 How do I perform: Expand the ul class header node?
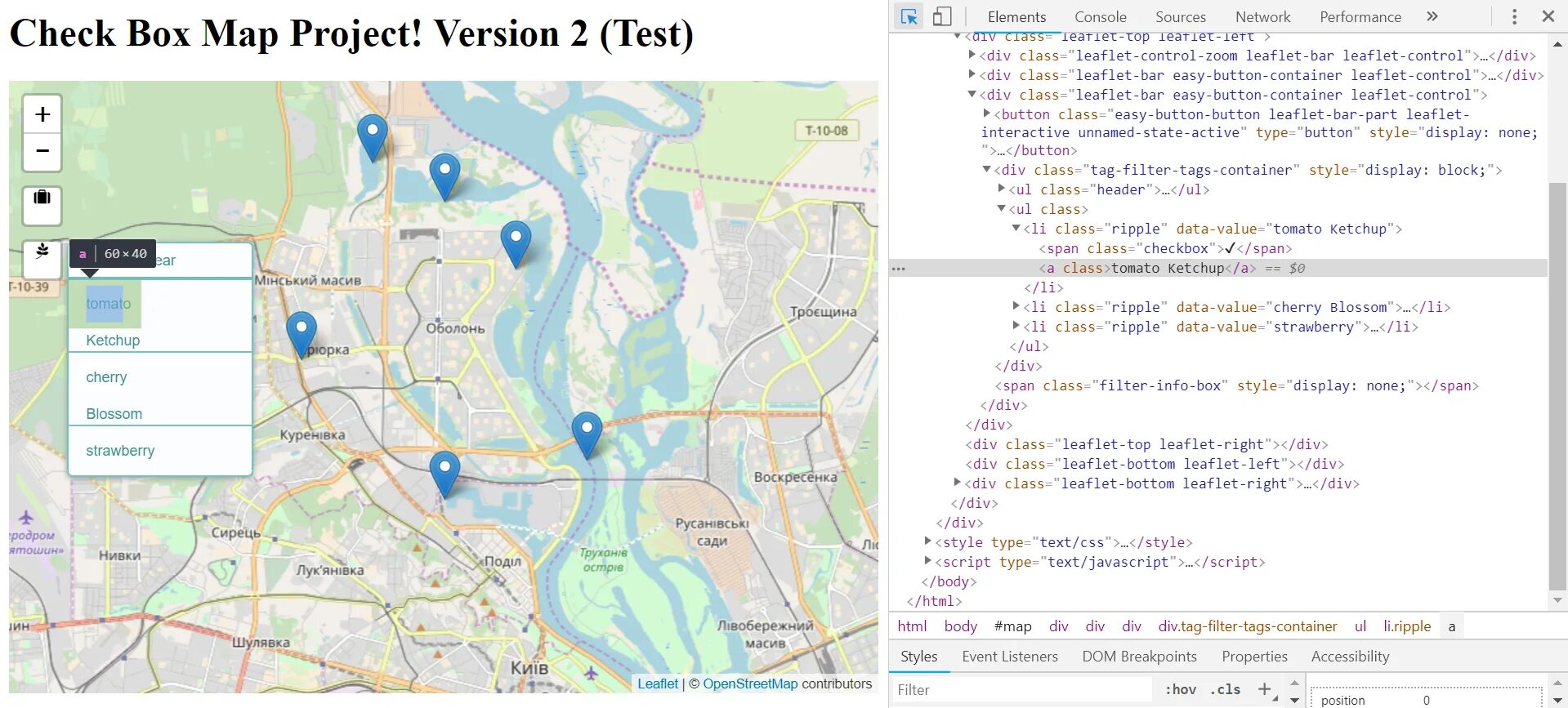click(x=1001, y=189)
